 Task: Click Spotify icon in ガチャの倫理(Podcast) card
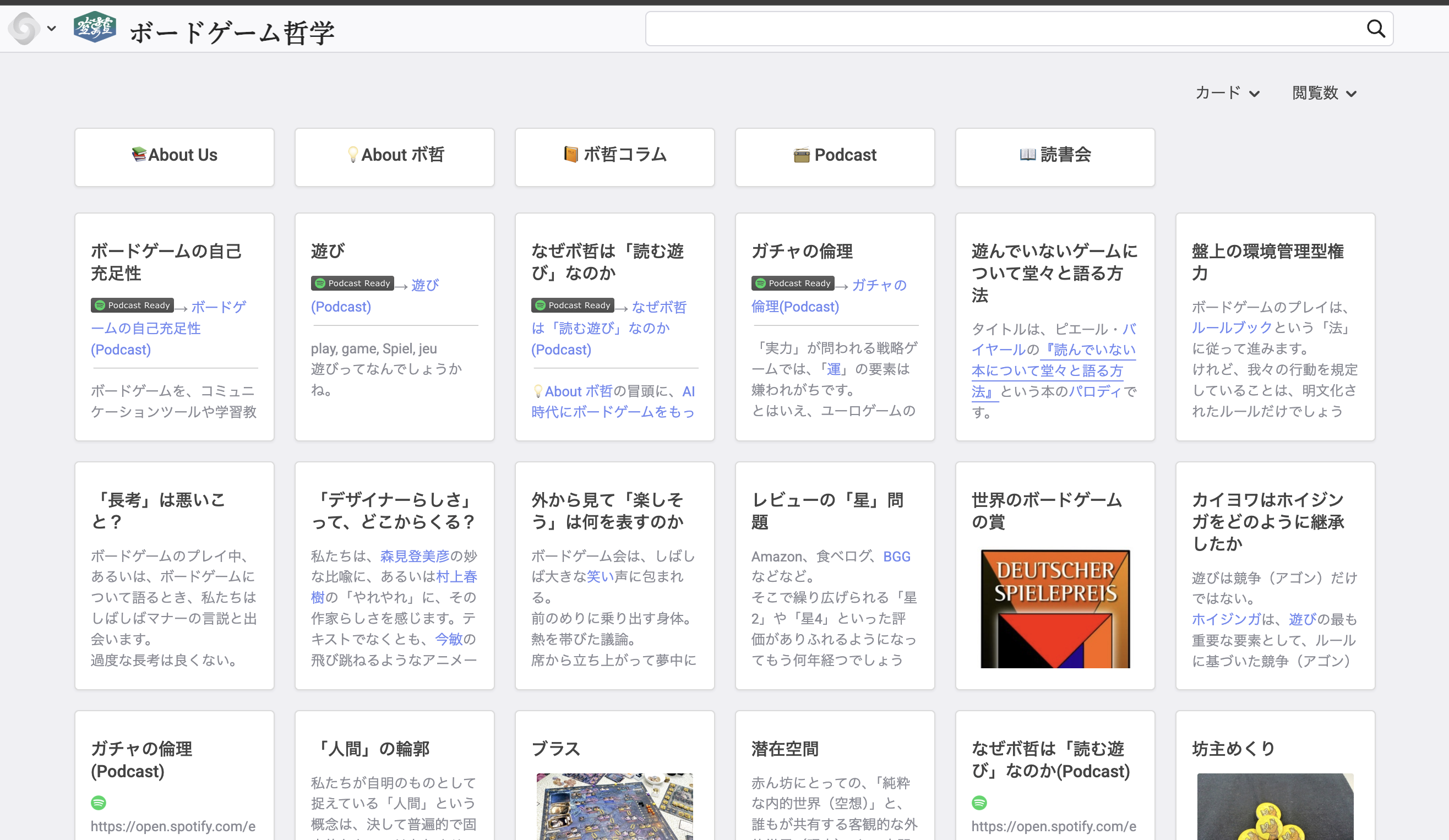pyautogui.click(x=99, y=802)
